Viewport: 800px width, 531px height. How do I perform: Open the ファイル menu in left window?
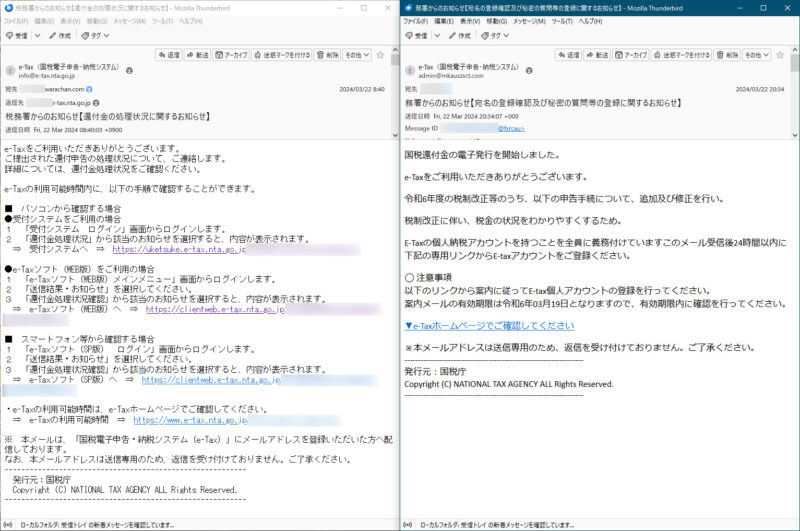coord(17,21)
